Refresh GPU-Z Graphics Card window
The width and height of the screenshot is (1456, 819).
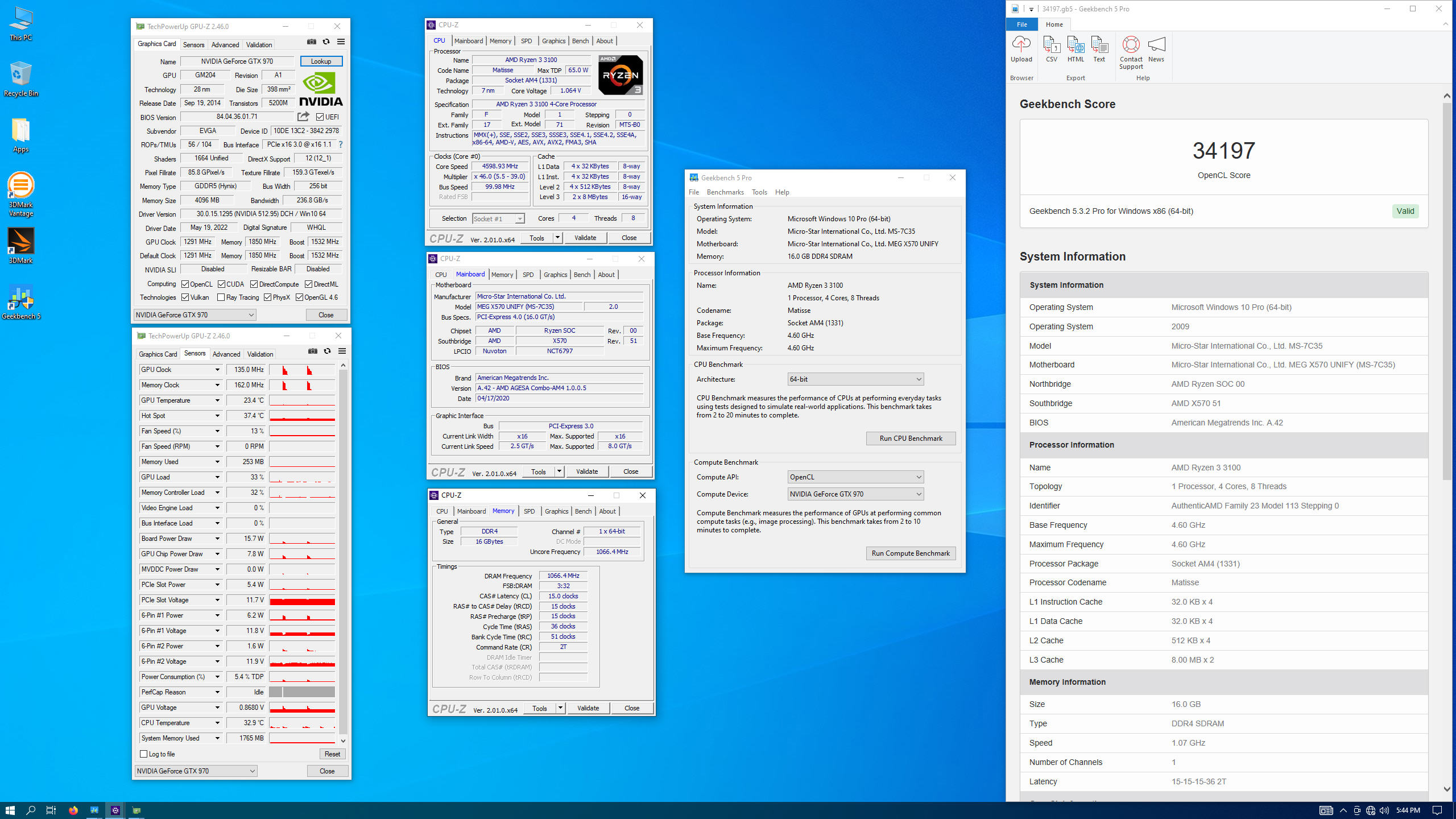point(326,42)
